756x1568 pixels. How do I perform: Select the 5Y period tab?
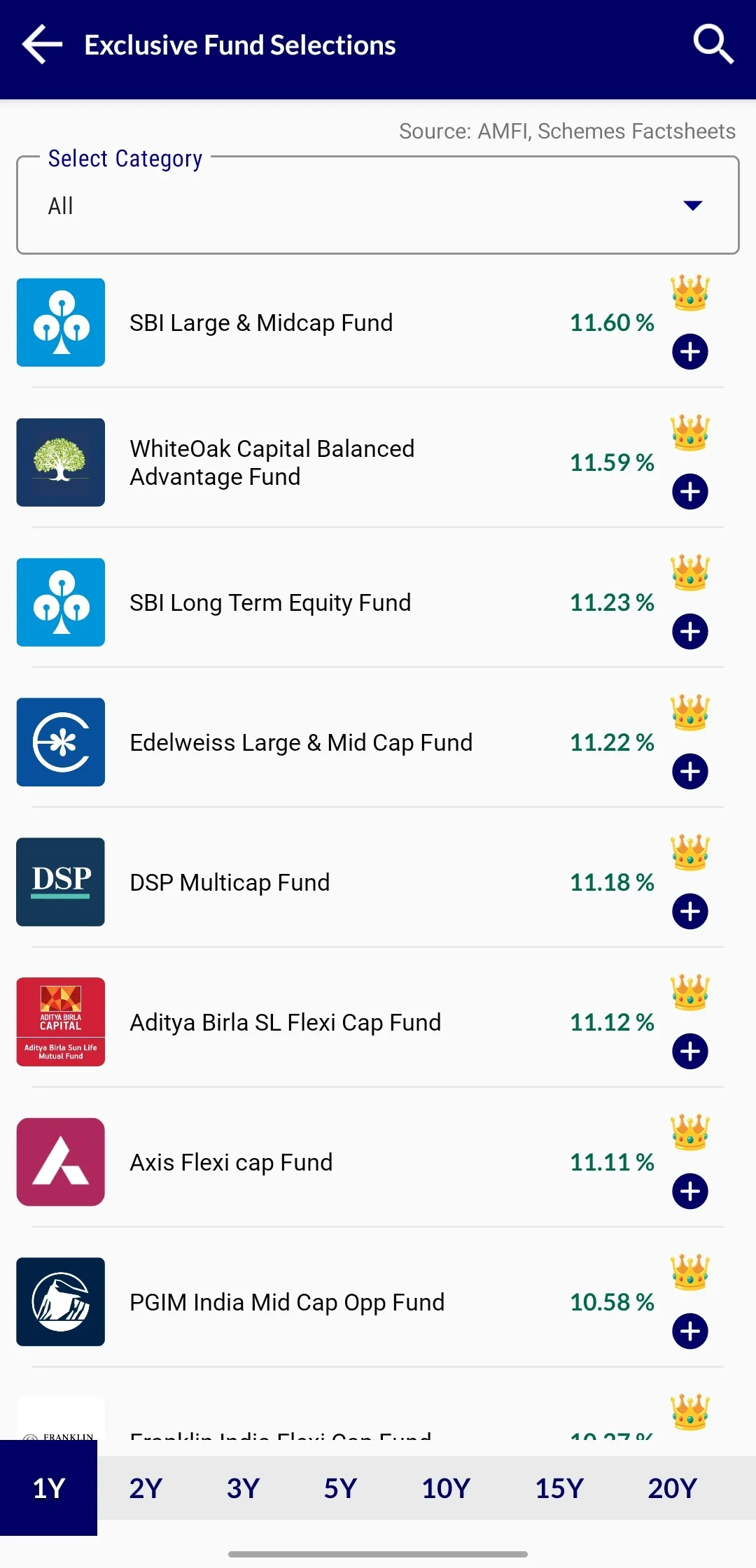[x=340, y=1488]
